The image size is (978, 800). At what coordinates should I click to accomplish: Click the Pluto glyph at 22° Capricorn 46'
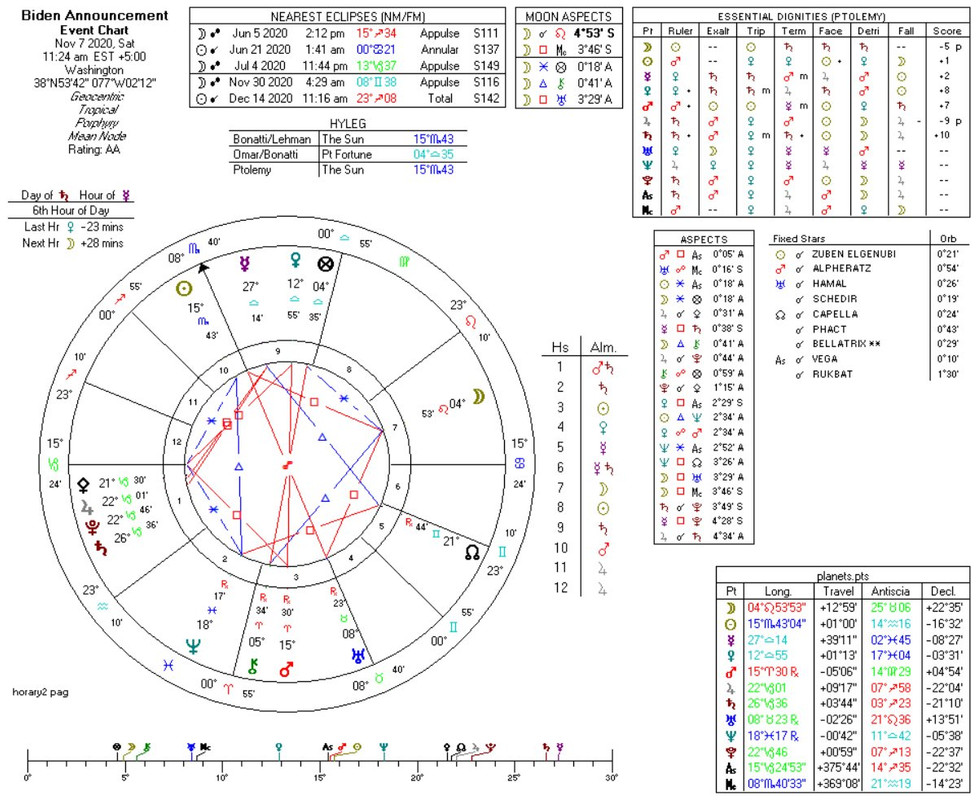tap(92, 528)
